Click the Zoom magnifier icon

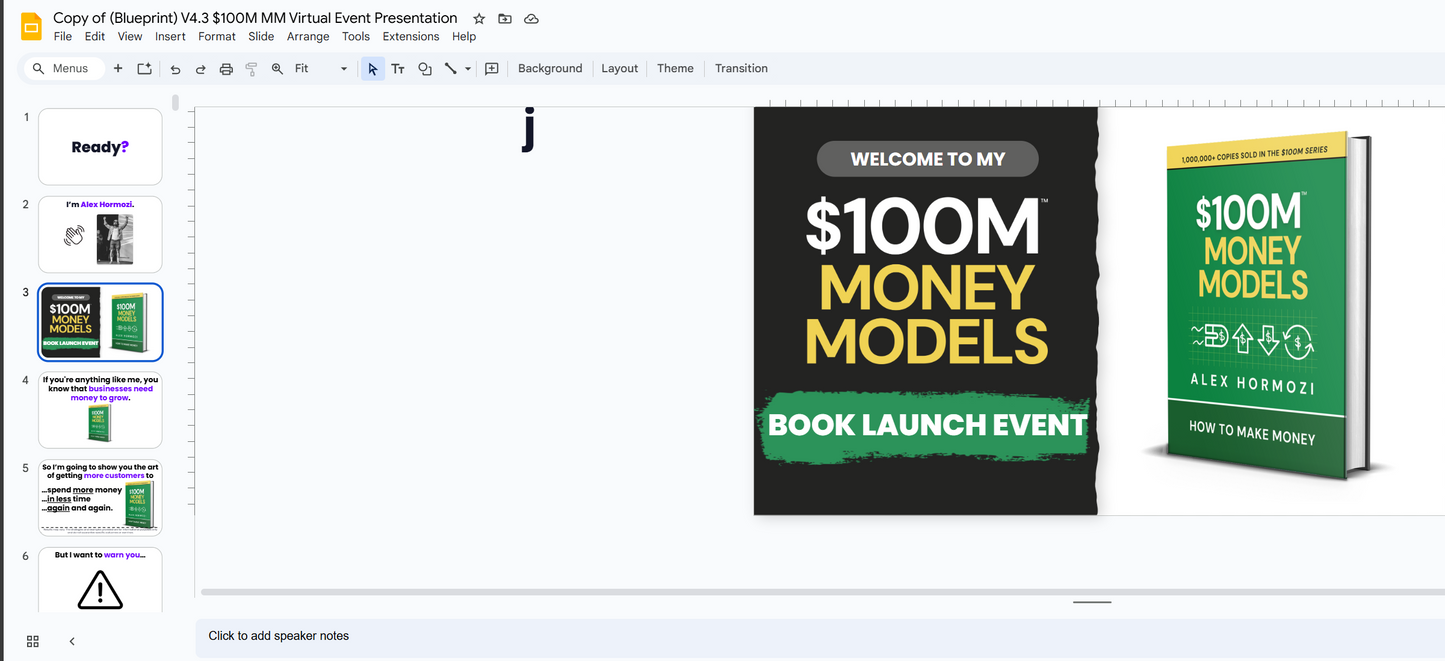[x=277, y=68]
